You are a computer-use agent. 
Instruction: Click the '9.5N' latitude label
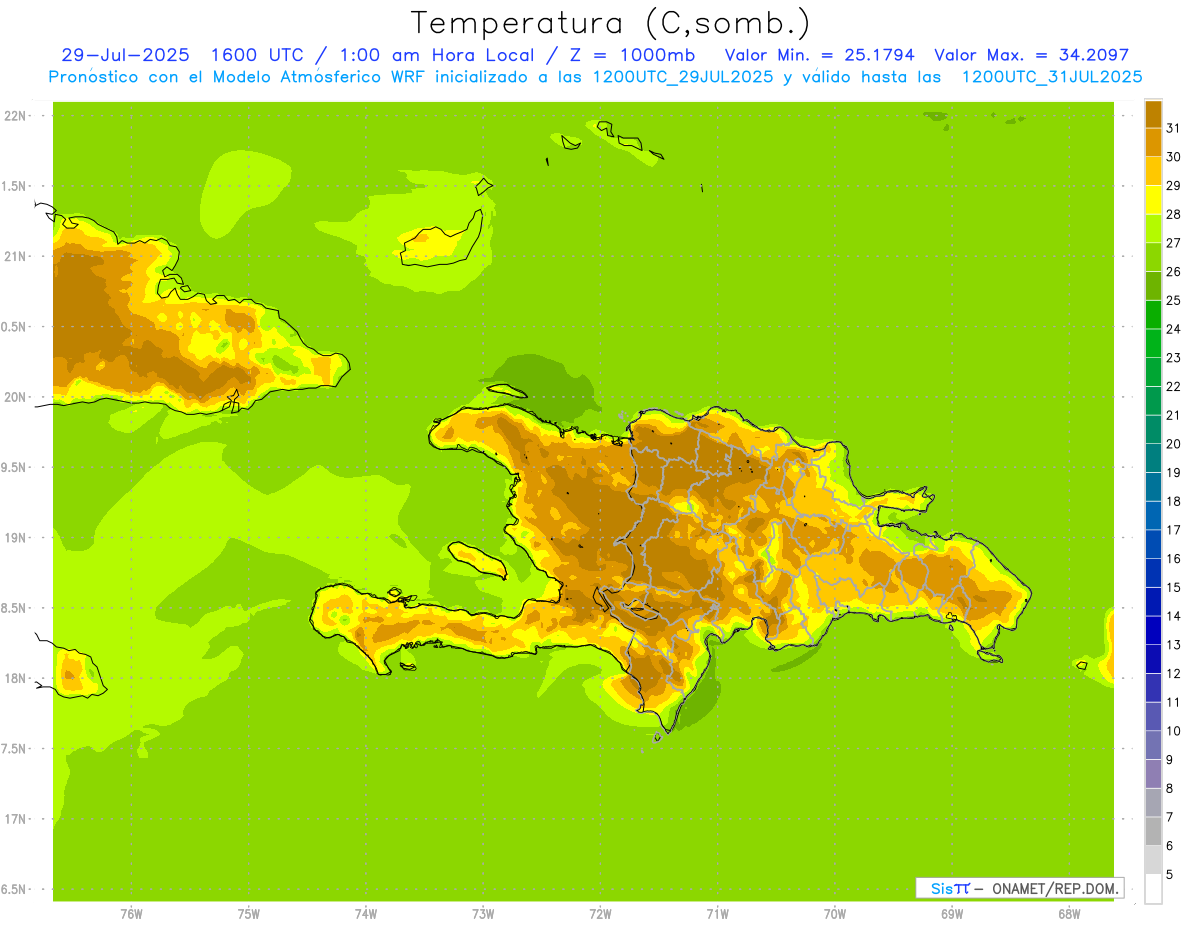coord(14,467)
